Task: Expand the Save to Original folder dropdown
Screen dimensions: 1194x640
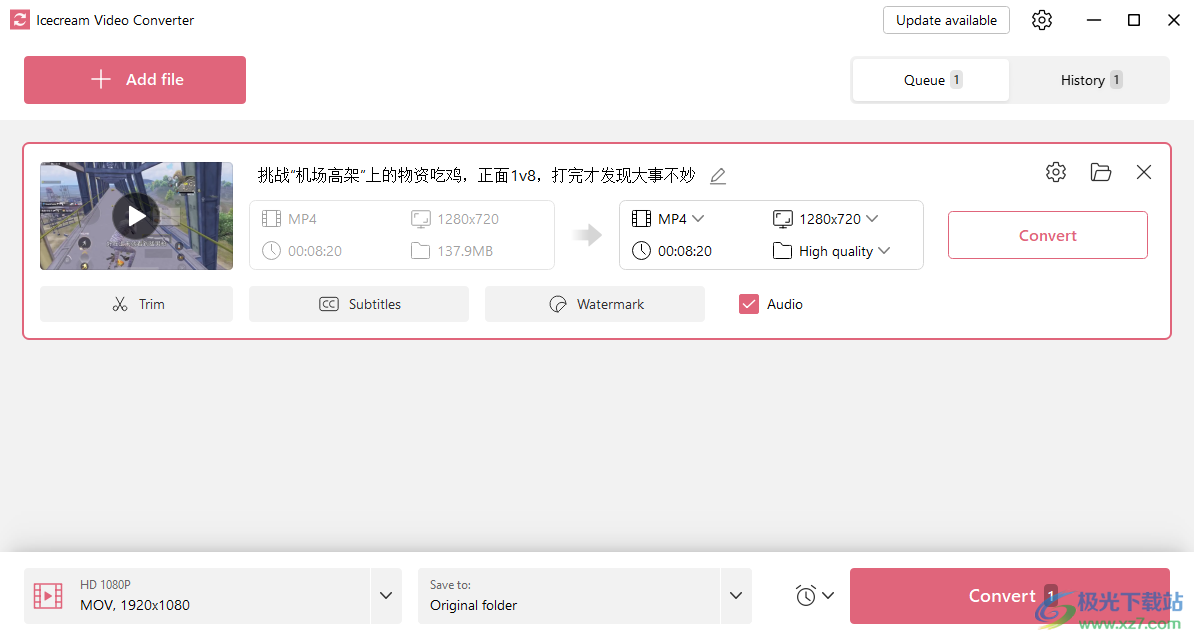Action: pyautogui.click(x=736, y=595)
